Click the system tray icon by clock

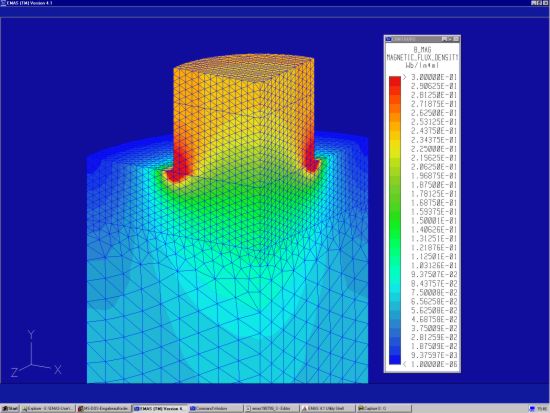(x=532, y=409)
